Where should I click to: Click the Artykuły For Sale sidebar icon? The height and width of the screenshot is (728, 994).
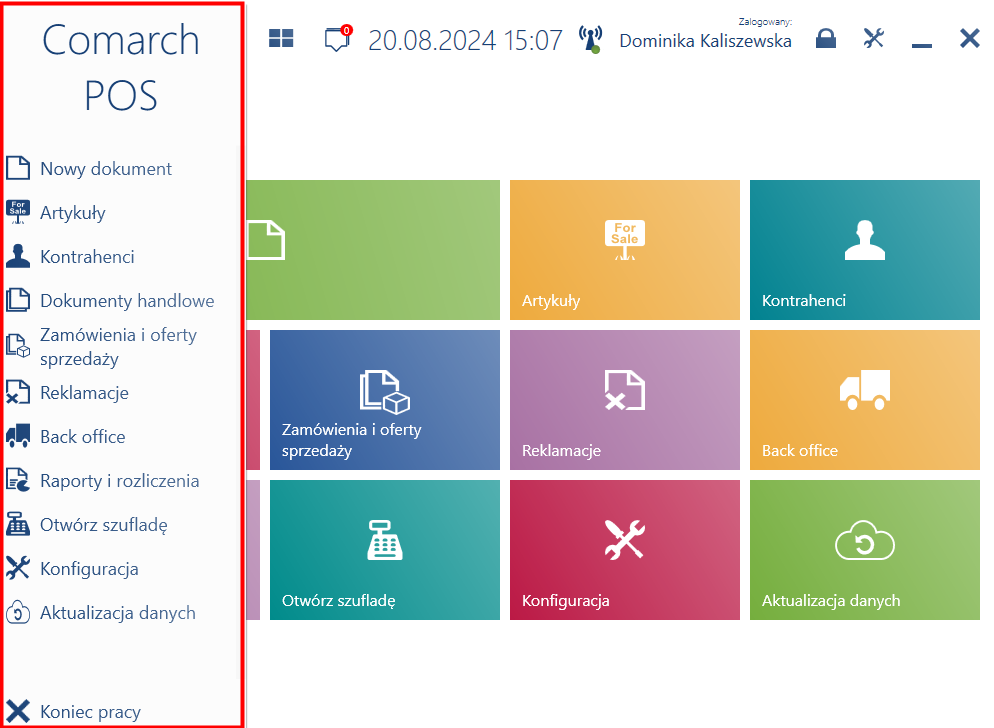click(18, 212)
